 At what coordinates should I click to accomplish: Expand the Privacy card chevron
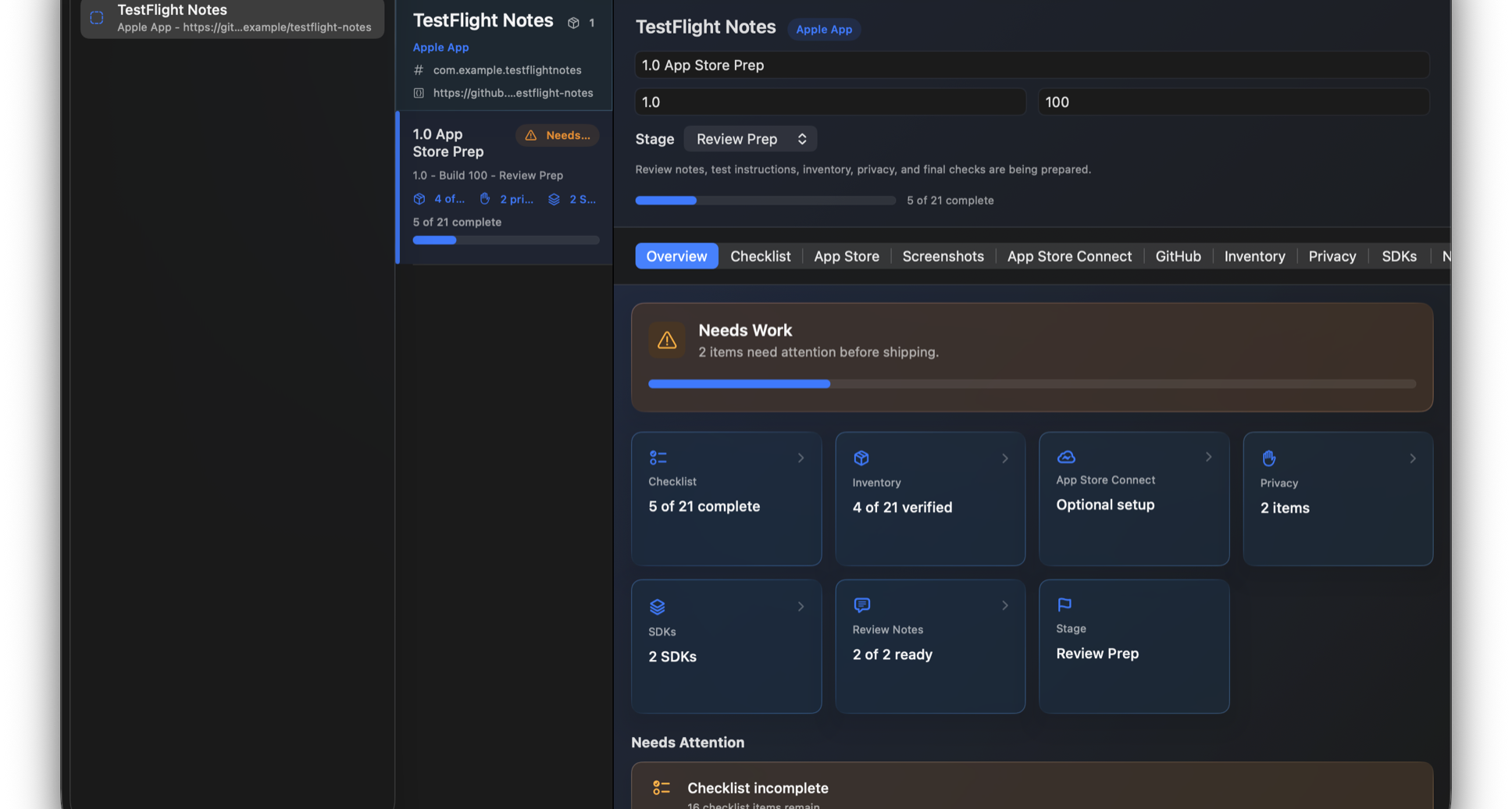click(x=1413, y=458)
